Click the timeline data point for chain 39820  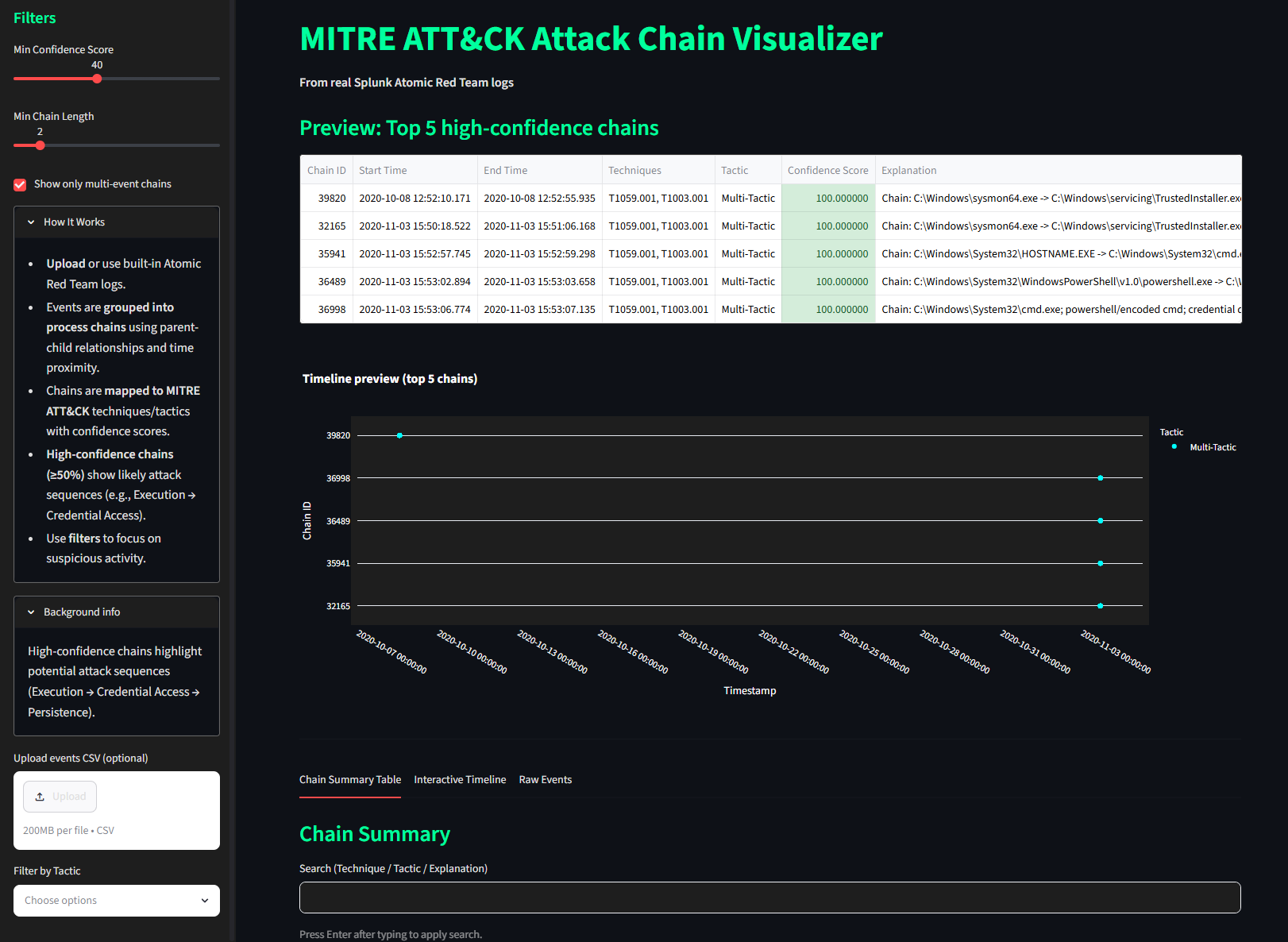point(399,435)
